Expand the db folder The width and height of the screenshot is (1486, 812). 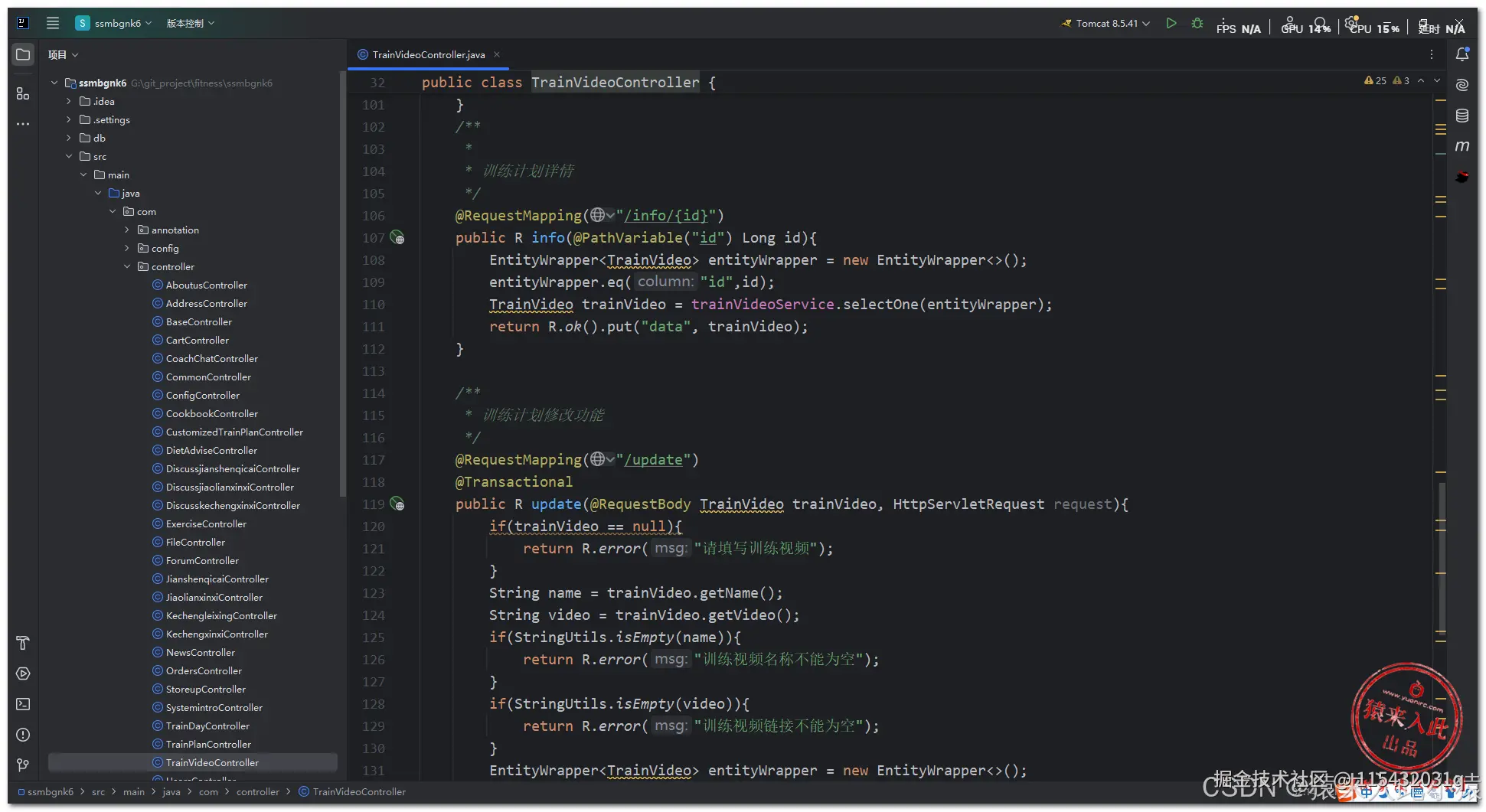click(69, 138)
